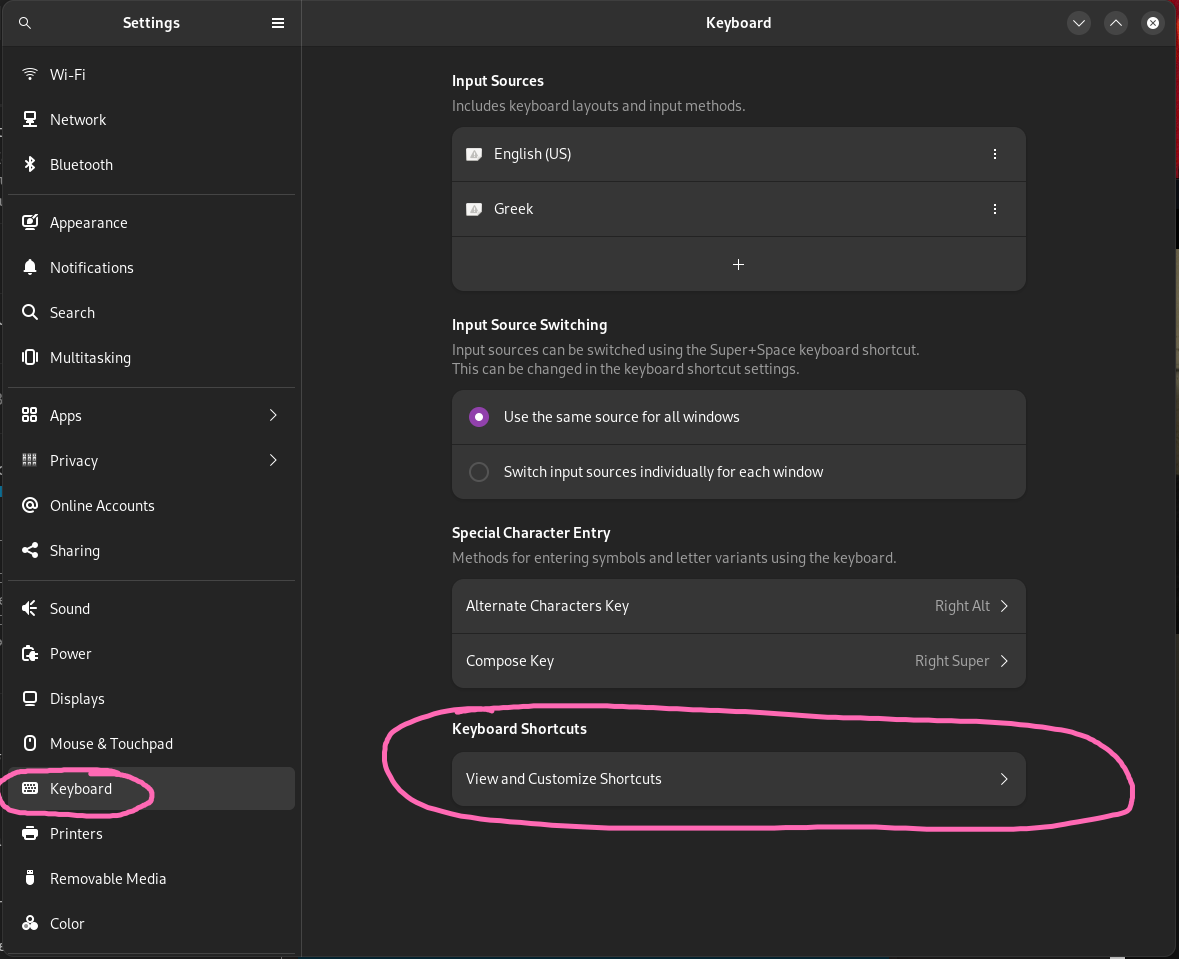1179x959 pixels.
Task: Click the Greek keyboard layout icon
Action: click(474, 209)
